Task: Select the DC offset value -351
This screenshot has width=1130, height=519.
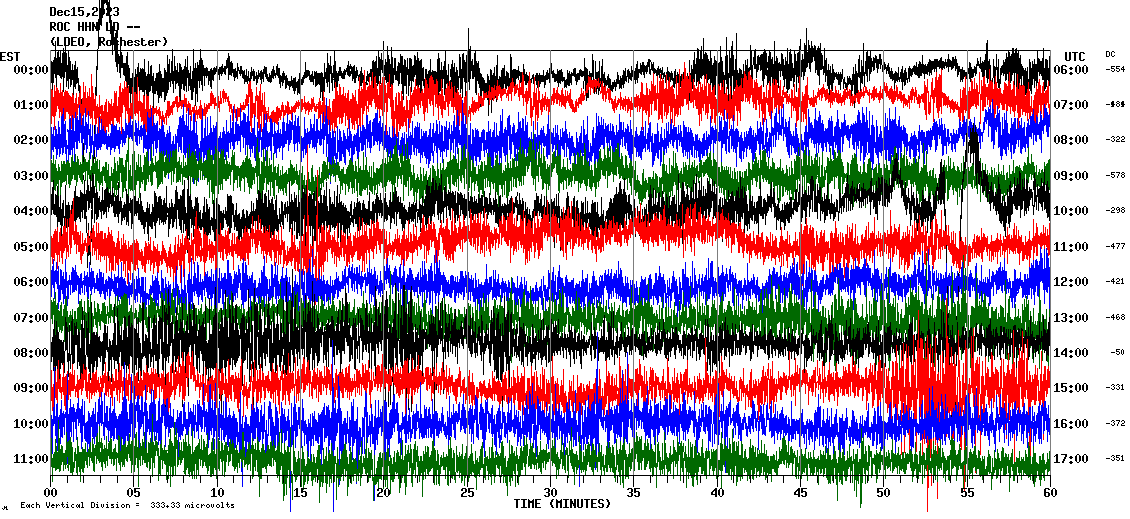Action: pos(1116,458)
